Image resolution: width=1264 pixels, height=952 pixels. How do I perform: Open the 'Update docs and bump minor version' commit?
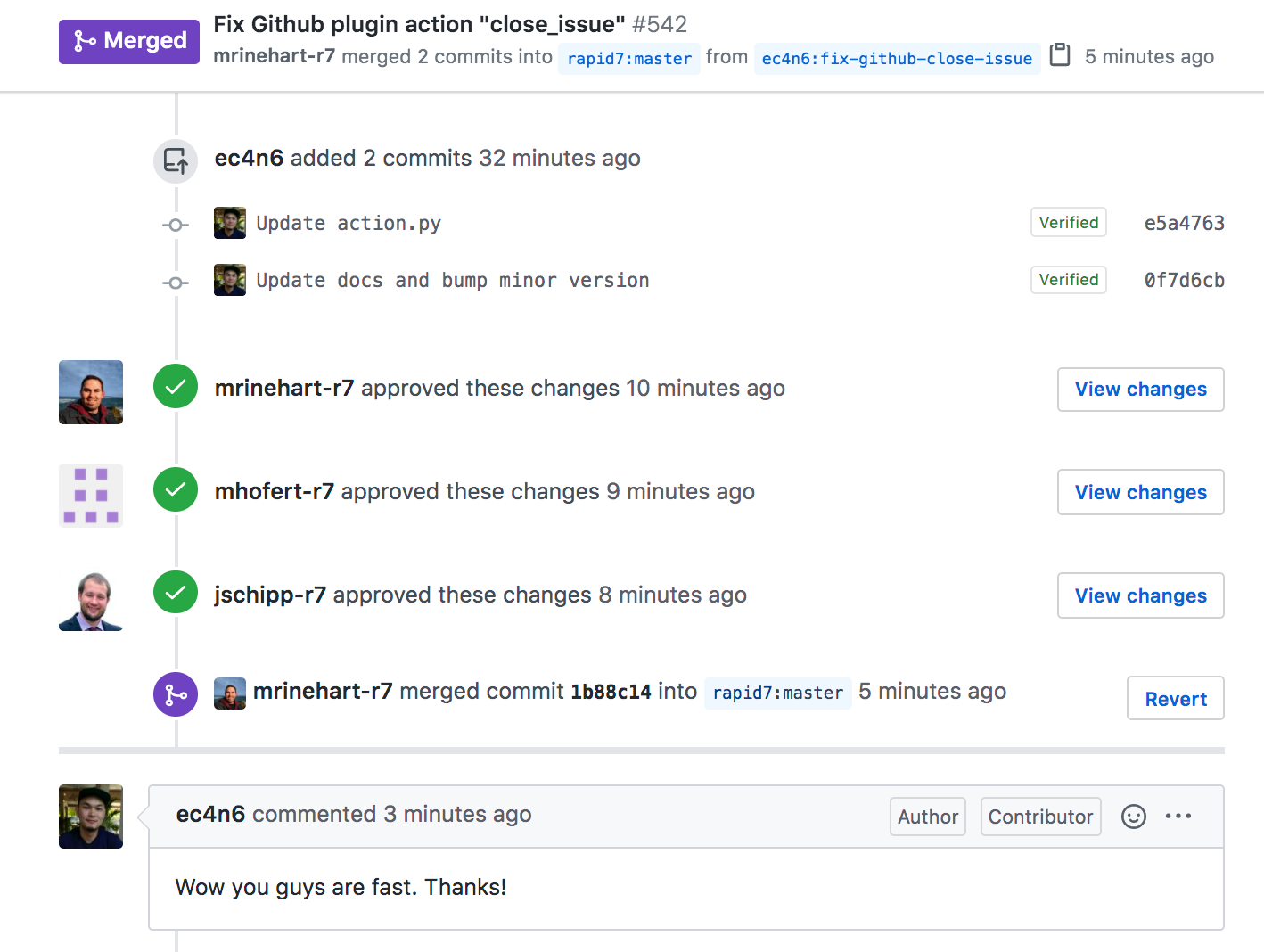point(452,281)
